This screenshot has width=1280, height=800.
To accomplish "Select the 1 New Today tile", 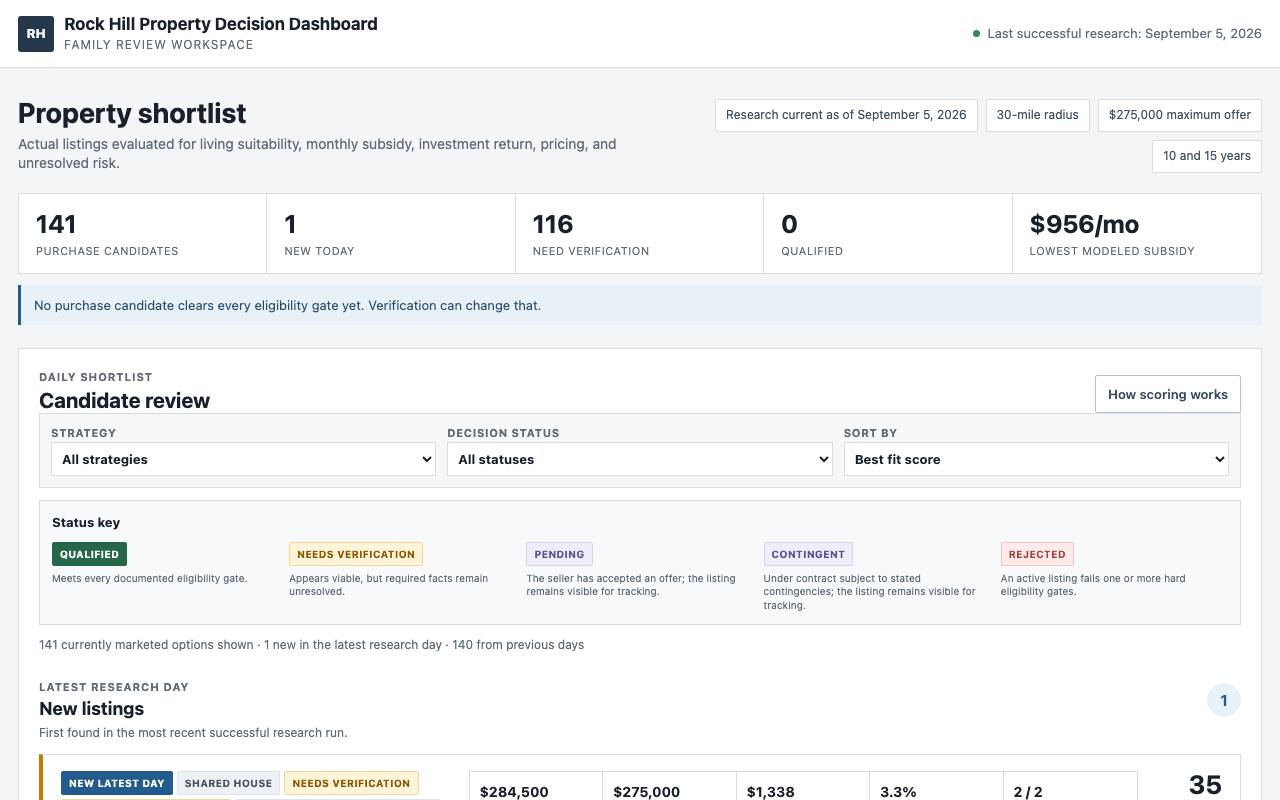I will (391, 234).
